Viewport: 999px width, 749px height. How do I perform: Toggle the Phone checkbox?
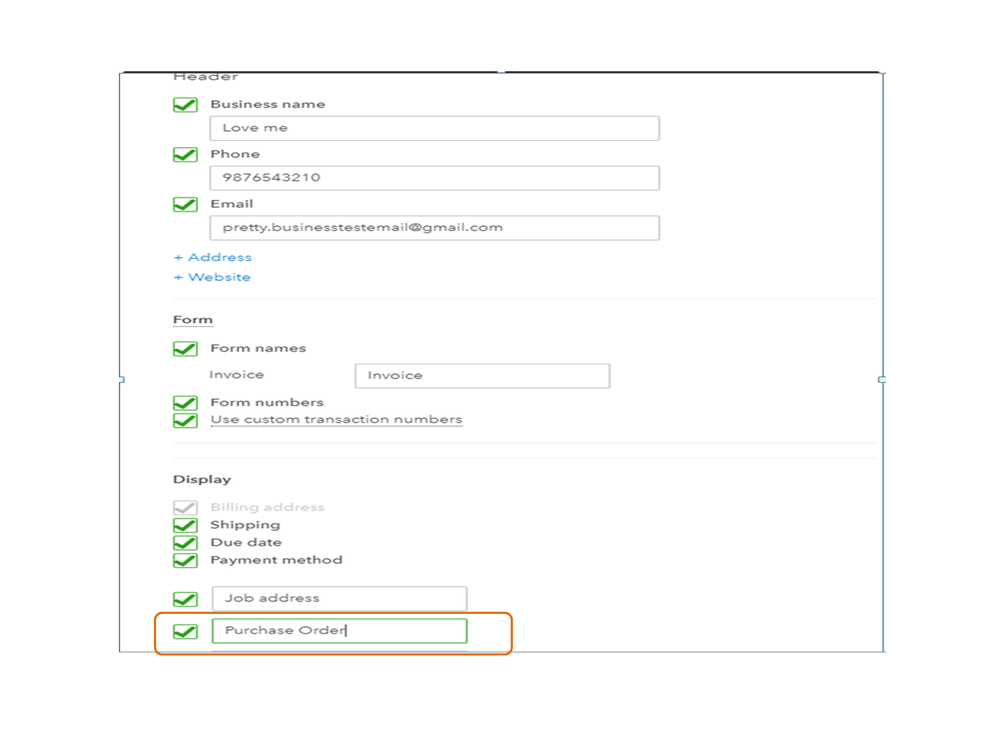tap(185, 155)
